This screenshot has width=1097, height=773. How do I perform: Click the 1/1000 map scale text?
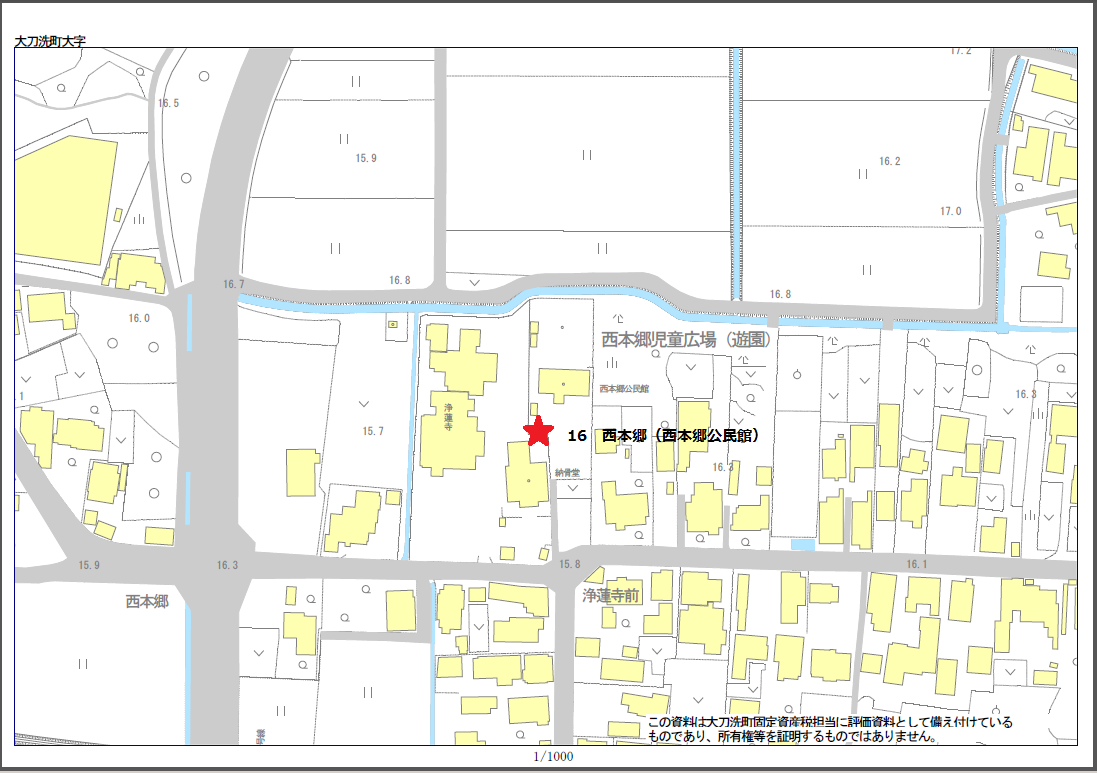[553, 756]
